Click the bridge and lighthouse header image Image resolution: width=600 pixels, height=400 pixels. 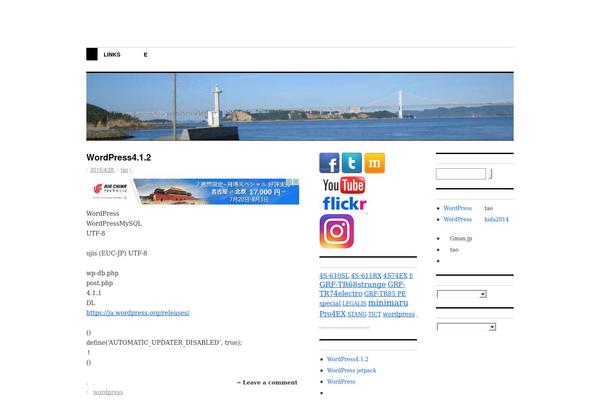click(x=300, y=107)
